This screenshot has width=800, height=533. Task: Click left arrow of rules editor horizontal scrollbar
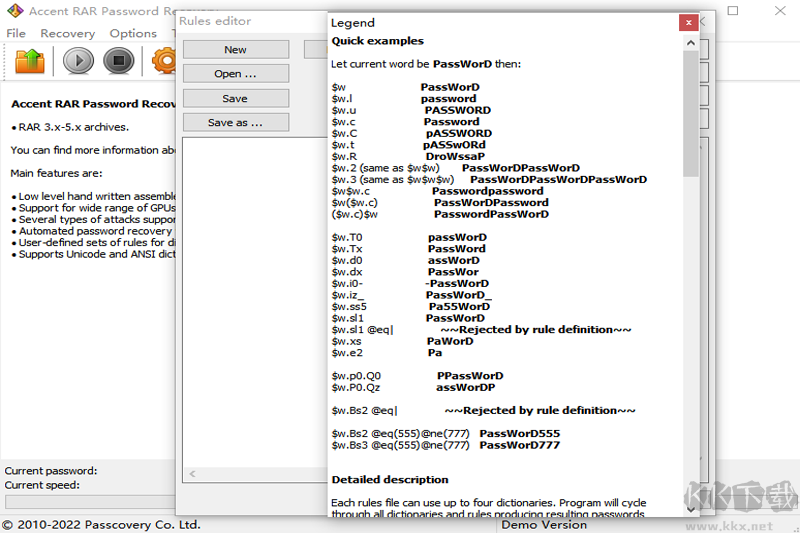pos(191,474)
